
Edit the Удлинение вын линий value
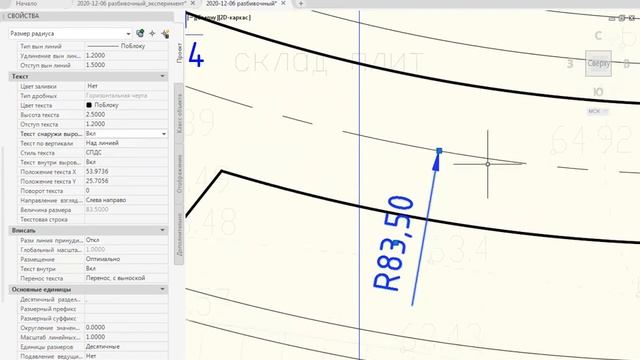pyautogui.click(x=126, y=56)
